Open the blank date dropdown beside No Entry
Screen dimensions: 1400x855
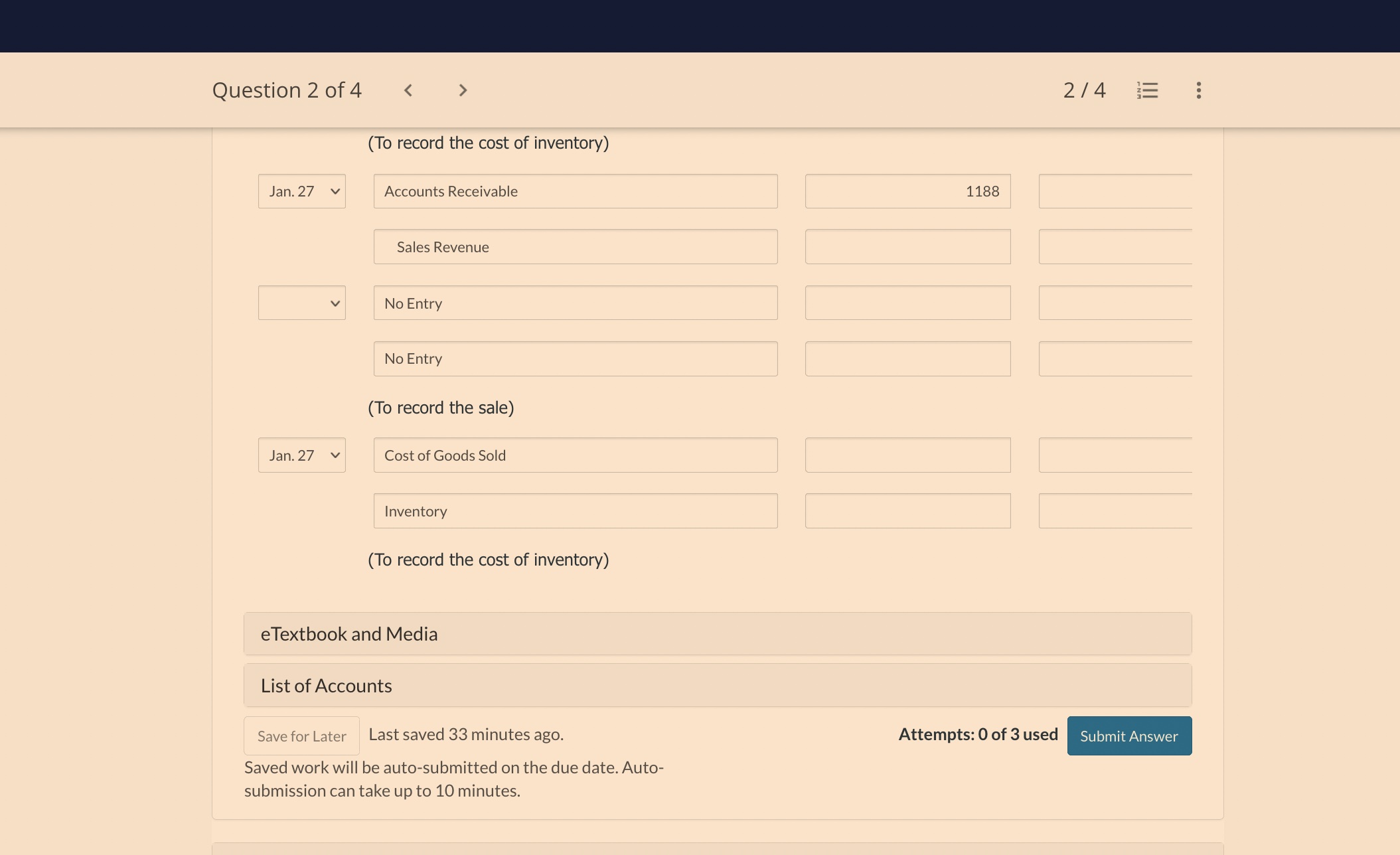point(301,303)
